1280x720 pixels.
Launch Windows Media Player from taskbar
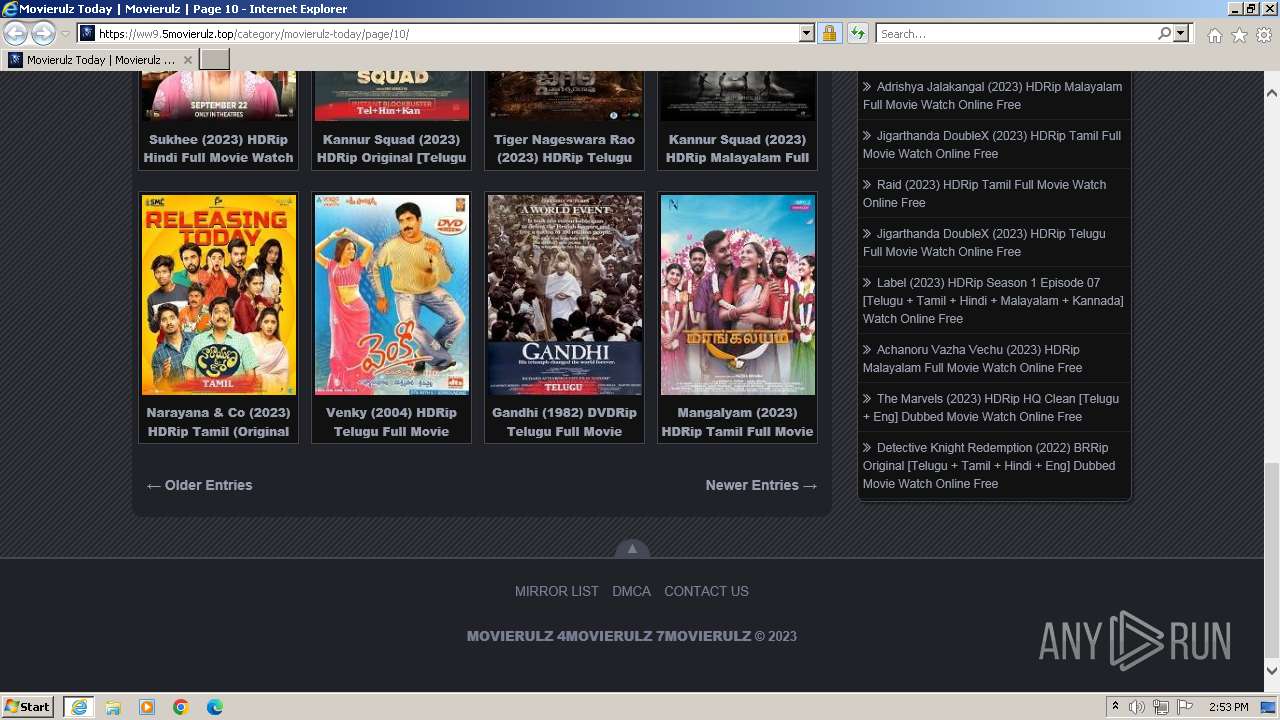pos(147,707)
